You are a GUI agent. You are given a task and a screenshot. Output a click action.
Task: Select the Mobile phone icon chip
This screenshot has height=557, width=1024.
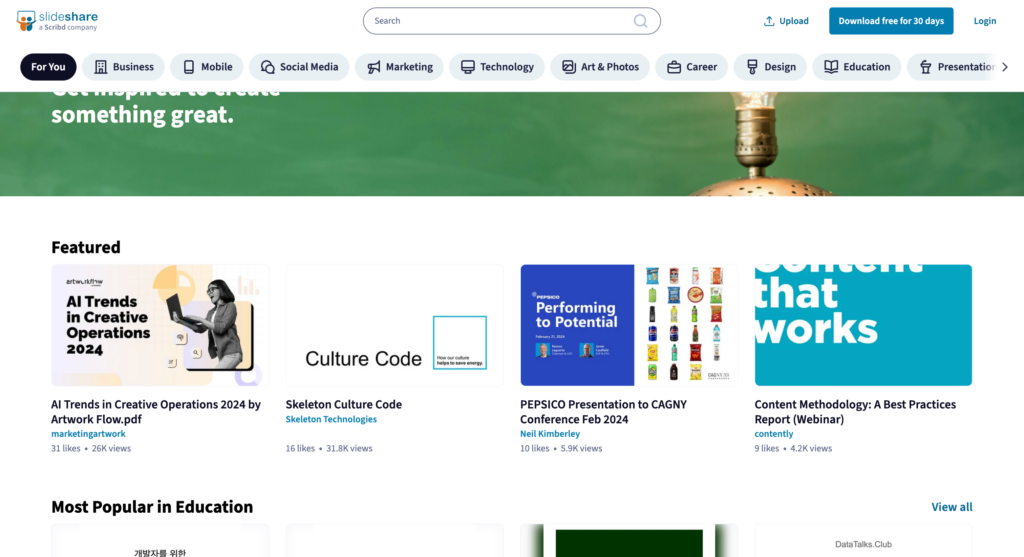tap(189, 67)
